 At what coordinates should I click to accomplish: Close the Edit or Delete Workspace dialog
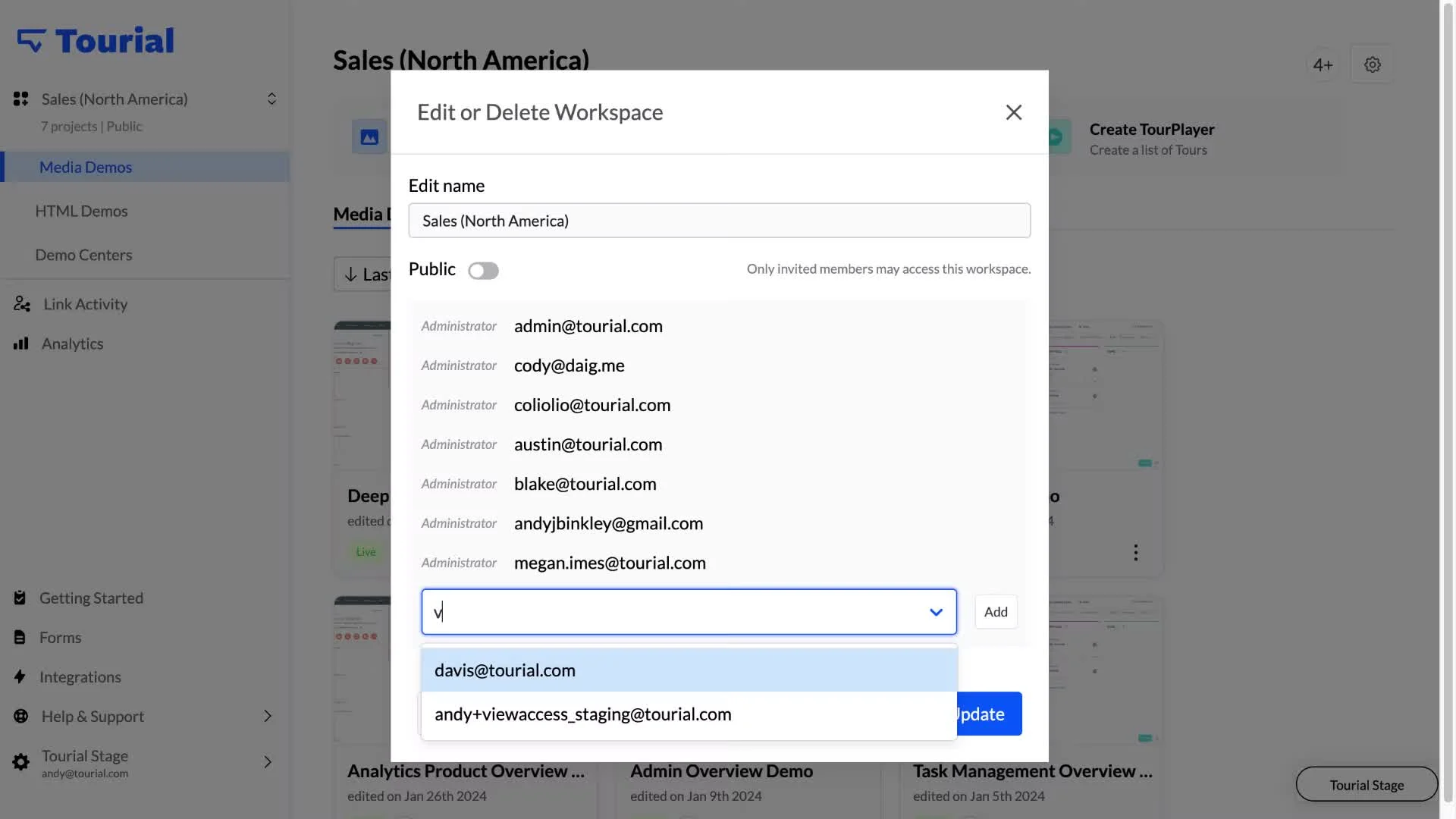(1013, 112)
